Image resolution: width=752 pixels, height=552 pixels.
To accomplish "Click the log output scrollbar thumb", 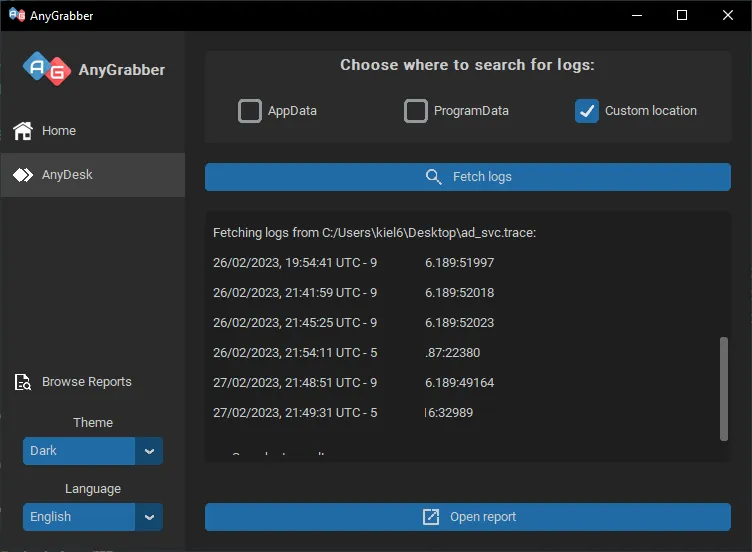I will tap(724, 388).
